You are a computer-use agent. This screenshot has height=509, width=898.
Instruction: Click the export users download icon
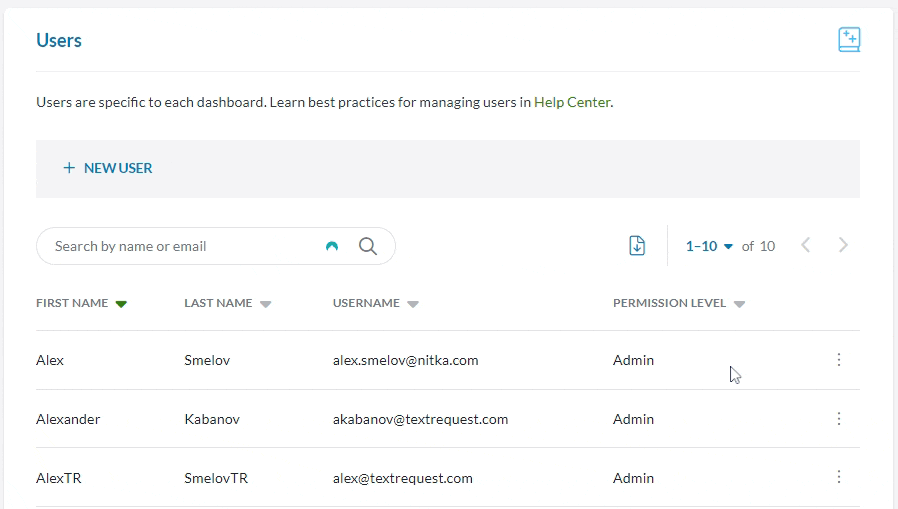point(637,246)
